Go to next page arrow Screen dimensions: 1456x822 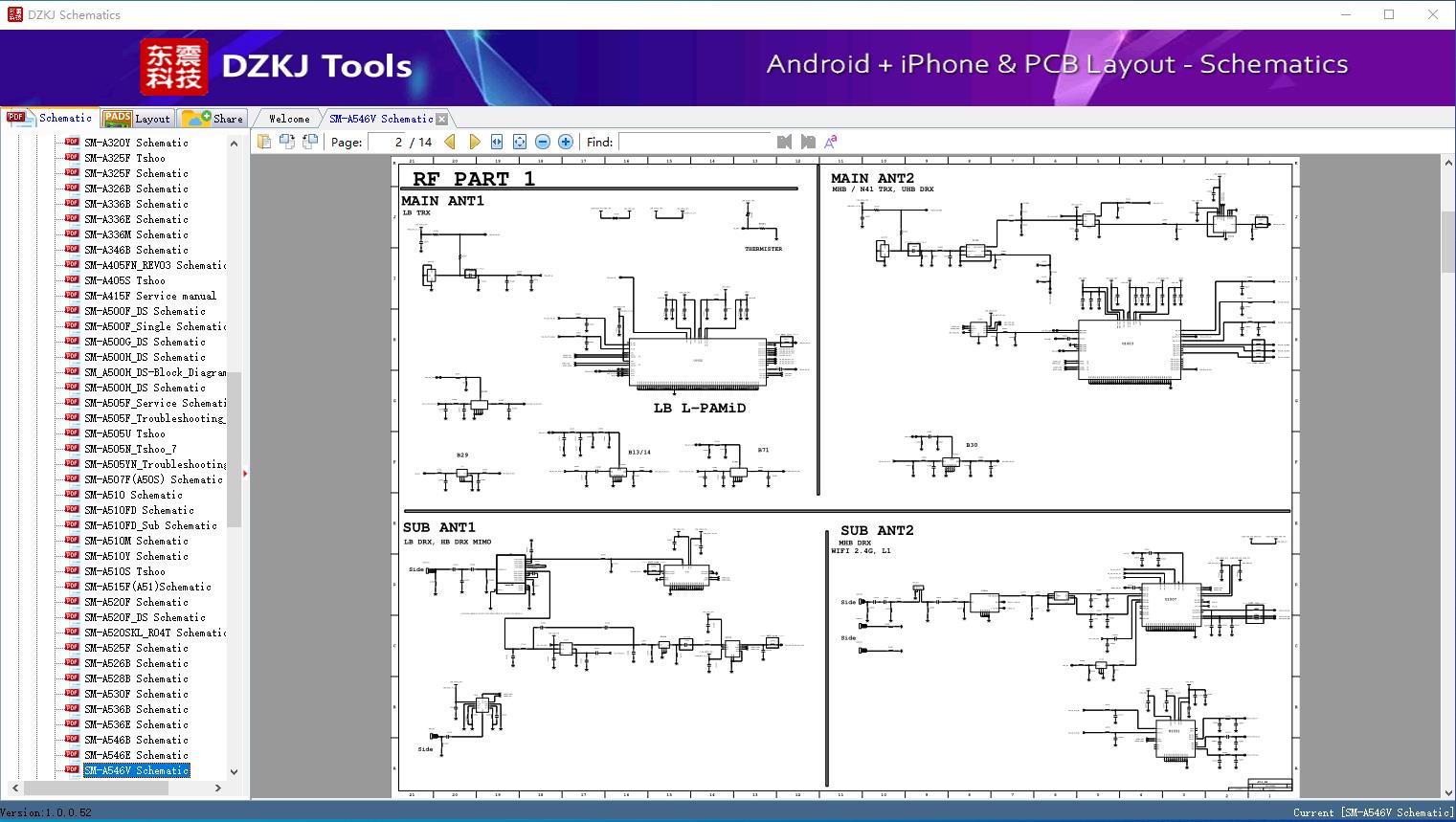pyautogui.click(x=474, y=142)
